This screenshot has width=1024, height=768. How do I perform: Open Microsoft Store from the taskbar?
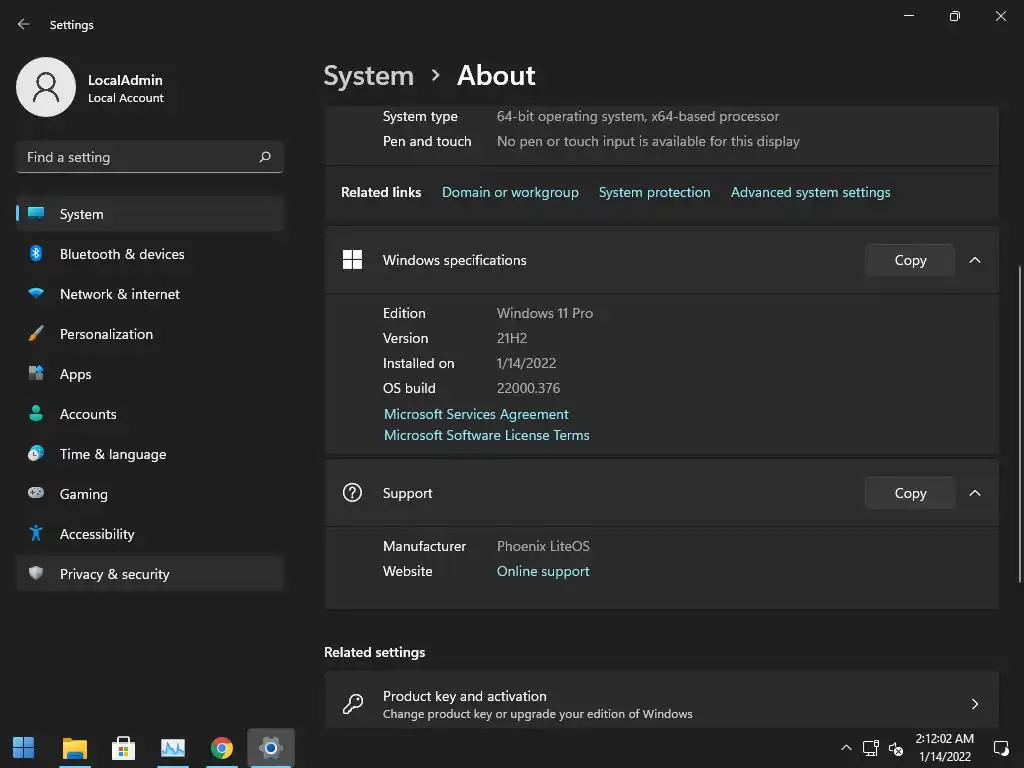coord(123,748)
